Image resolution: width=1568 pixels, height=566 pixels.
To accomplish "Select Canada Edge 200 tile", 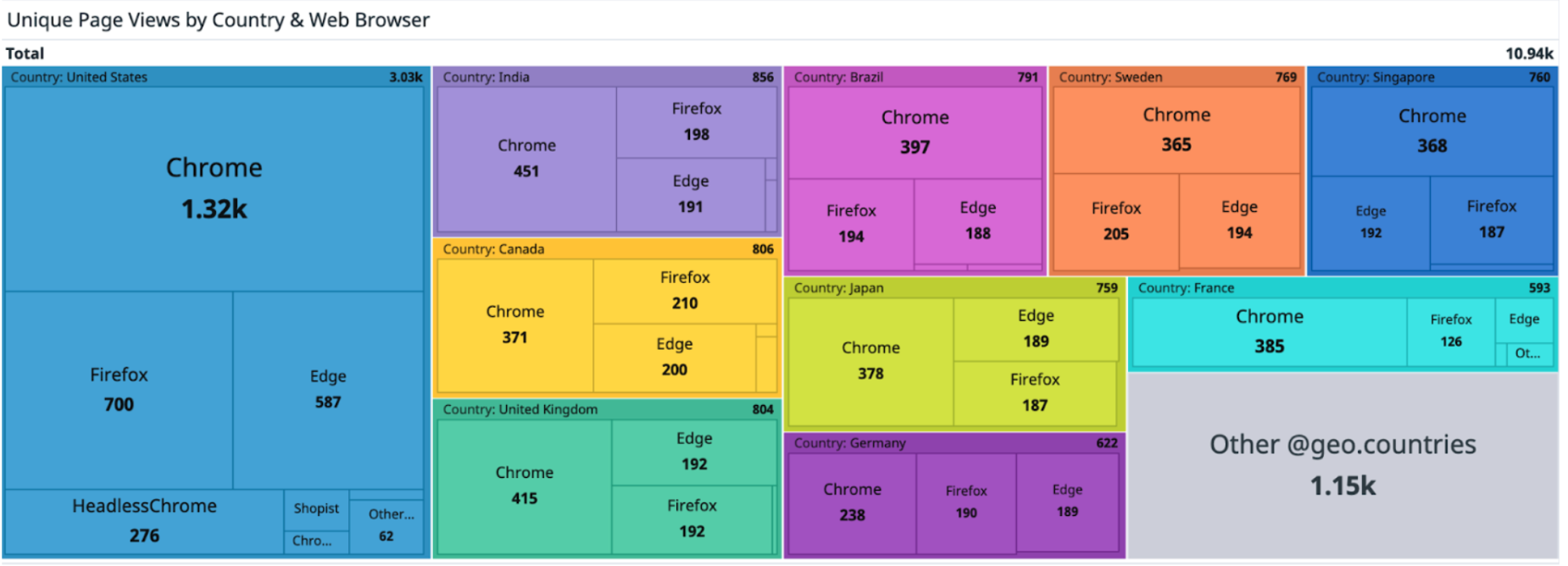I will (675, 358).
